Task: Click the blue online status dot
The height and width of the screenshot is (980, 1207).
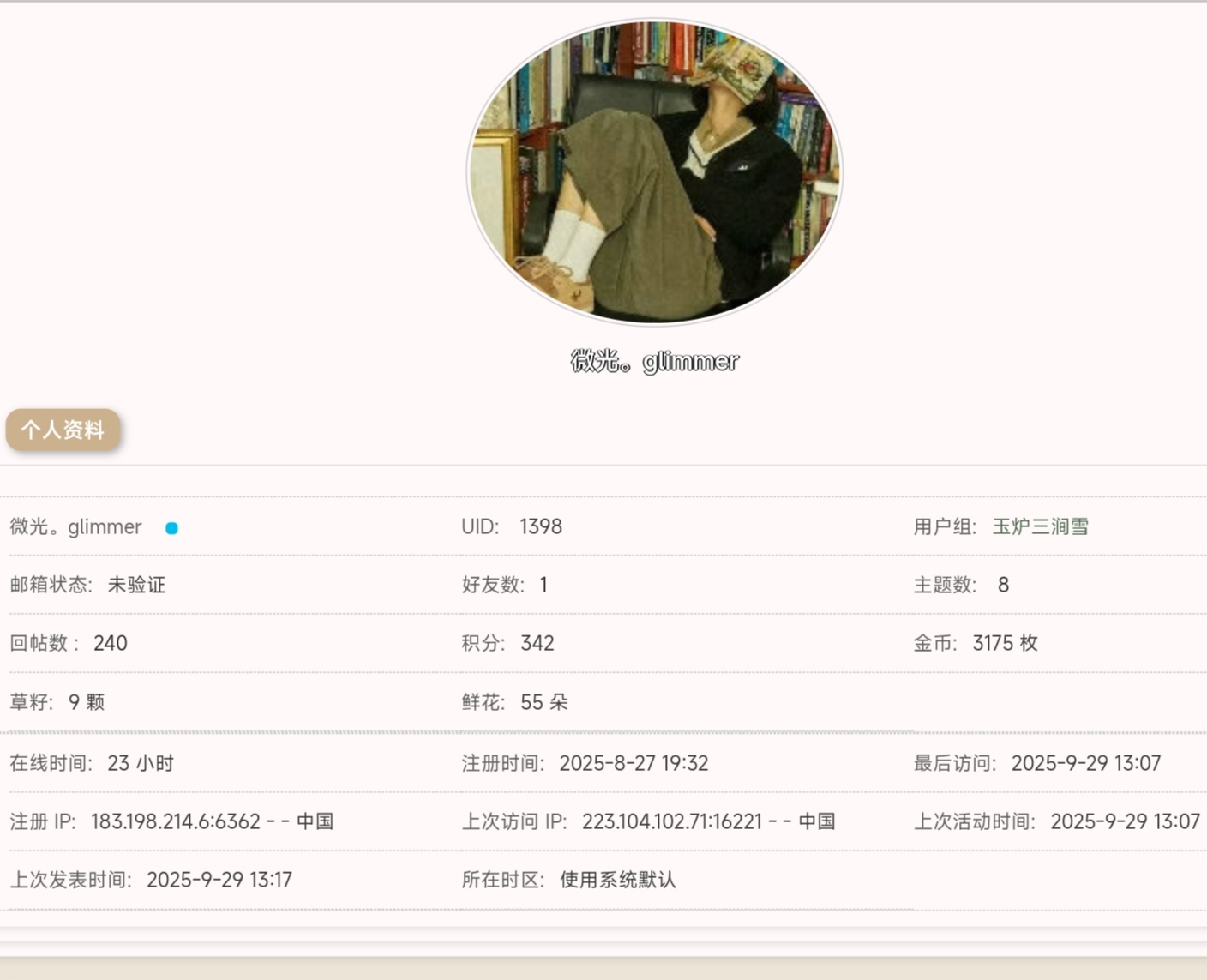Action: (x=171, y=528)
